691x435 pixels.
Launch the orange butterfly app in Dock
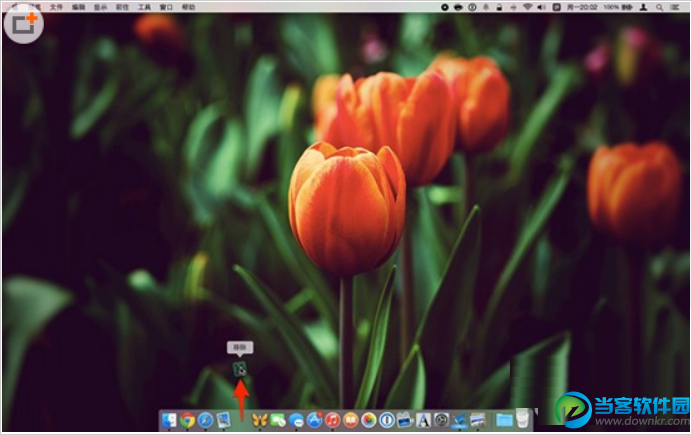point(260,420)
